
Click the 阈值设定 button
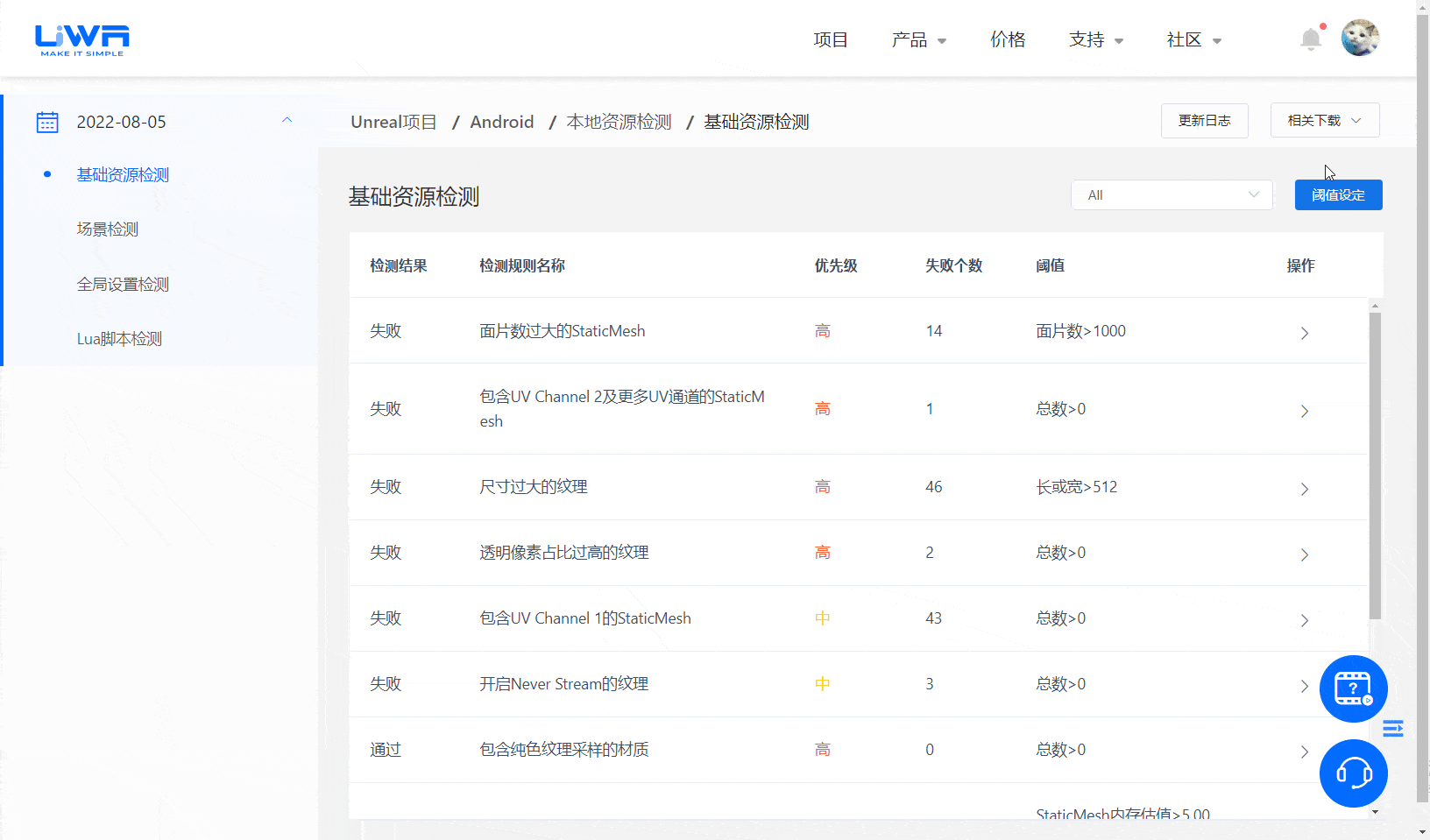click(1338, 194)
